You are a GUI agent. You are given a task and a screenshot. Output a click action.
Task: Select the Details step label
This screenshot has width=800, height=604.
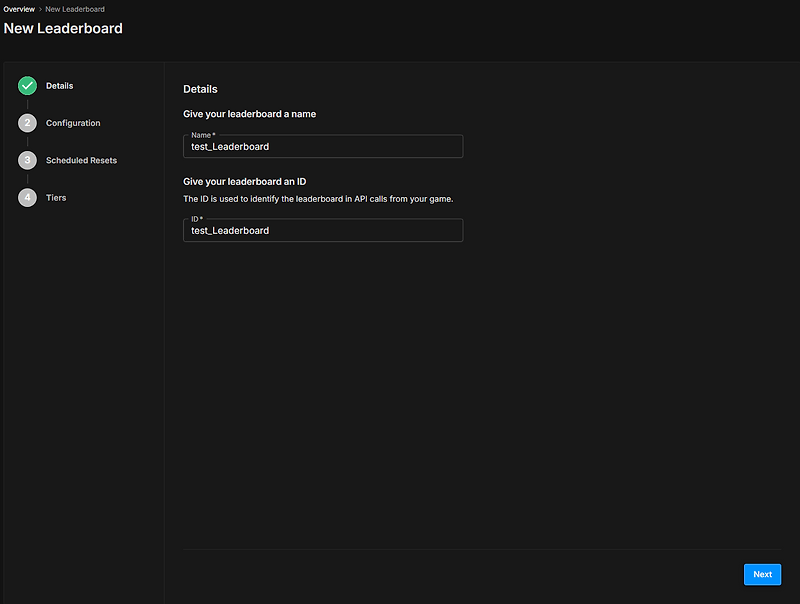[x=59, y=86]
